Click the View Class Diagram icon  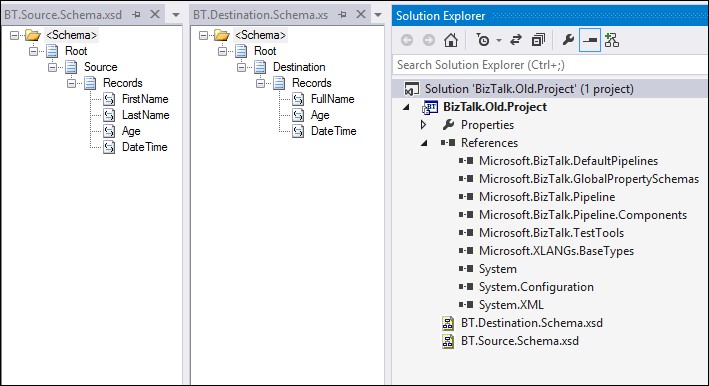point(612,40)
